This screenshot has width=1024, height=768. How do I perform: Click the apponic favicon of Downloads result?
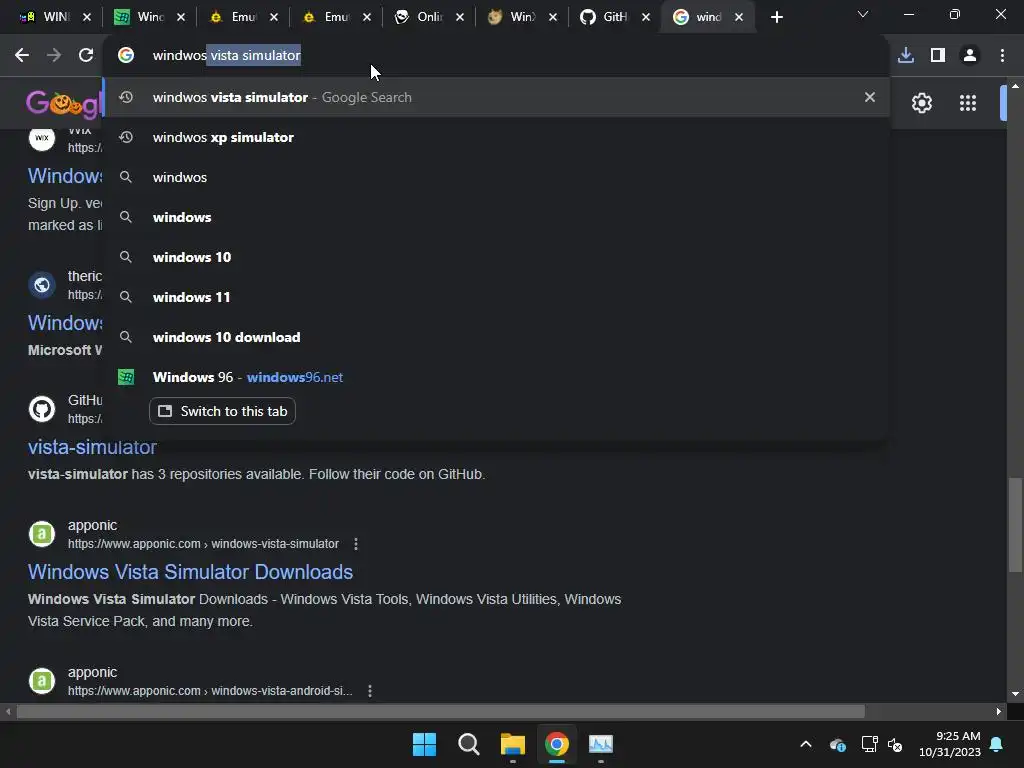click(42, 534)
